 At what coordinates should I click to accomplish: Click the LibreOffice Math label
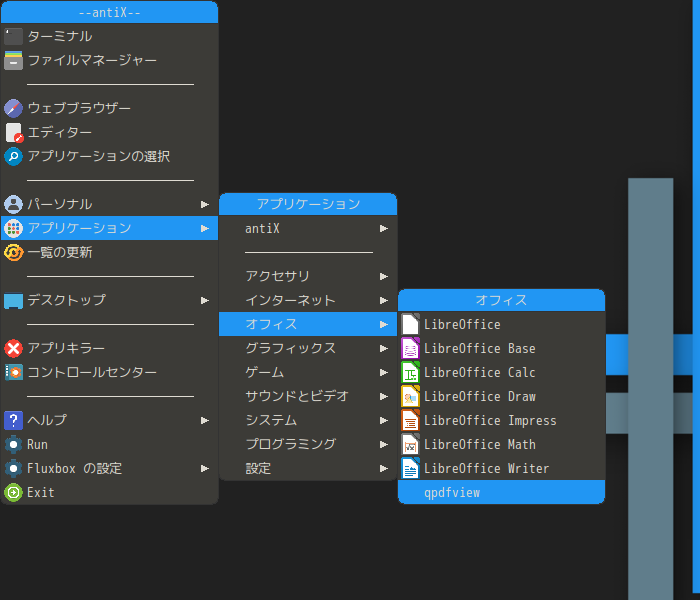point(479,444)
